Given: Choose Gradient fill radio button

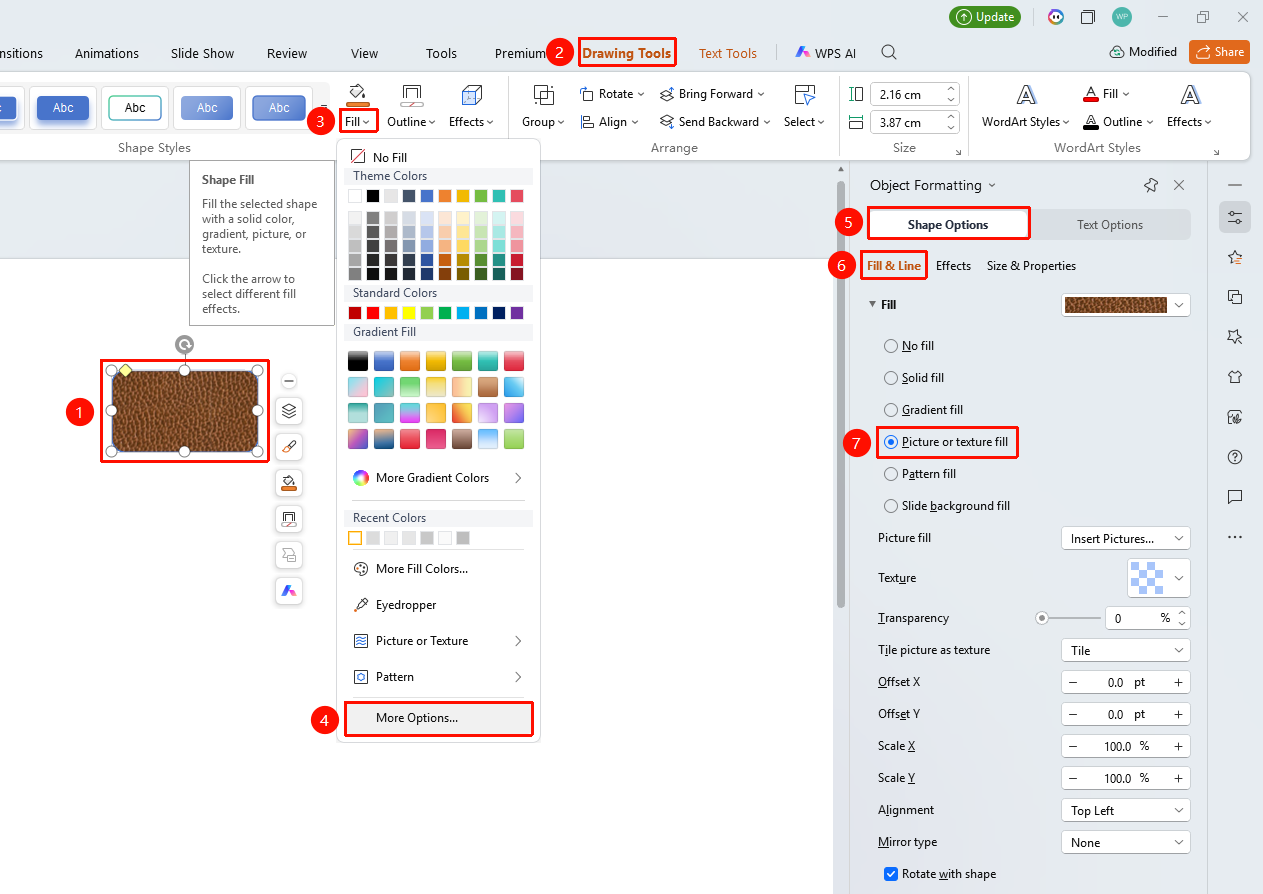Looking at the screenshot, I should click(x=891, y=410).
